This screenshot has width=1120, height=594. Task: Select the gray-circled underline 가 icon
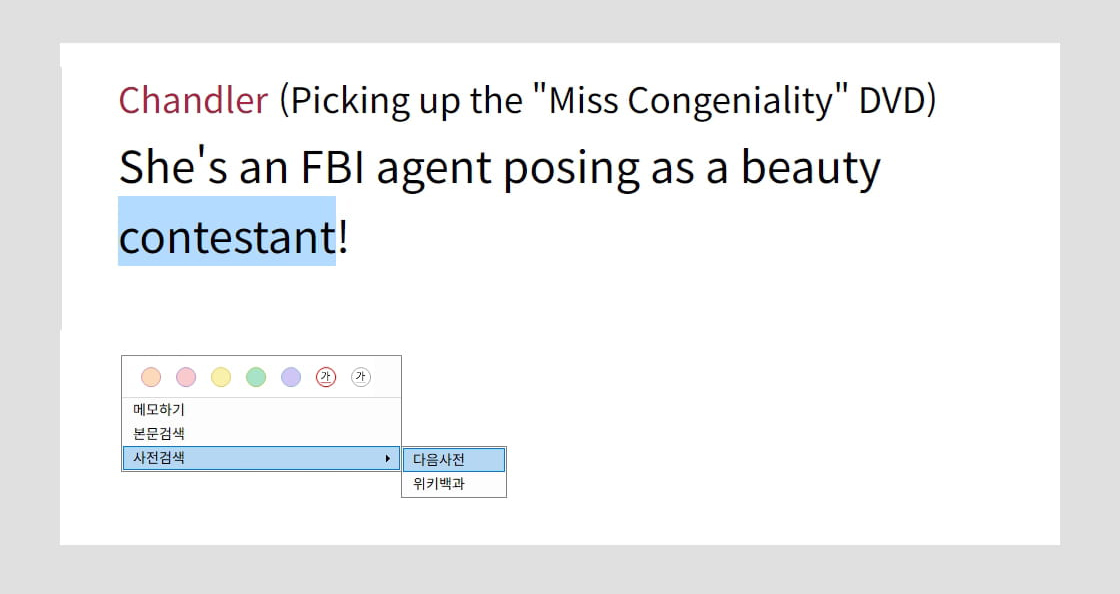click(x=361, y=377)
